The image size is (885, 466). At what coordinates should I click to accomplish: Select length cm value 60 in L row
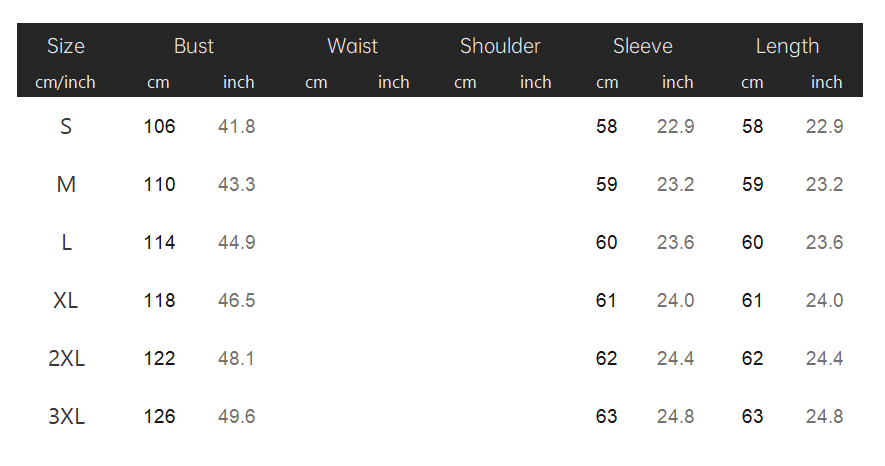(752, 243)
